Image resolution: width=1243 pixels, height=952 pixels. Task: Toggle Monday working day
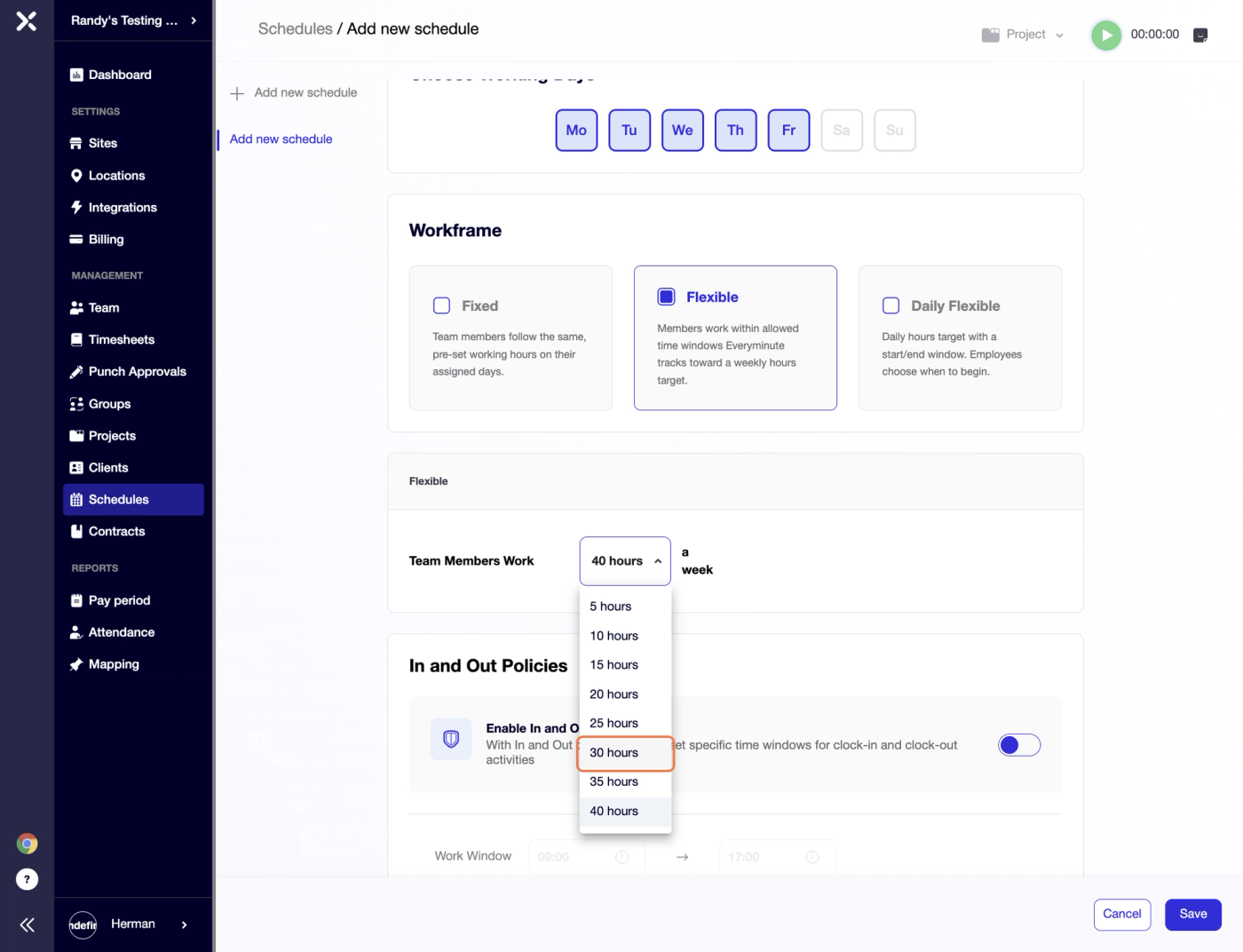[576, 131]
